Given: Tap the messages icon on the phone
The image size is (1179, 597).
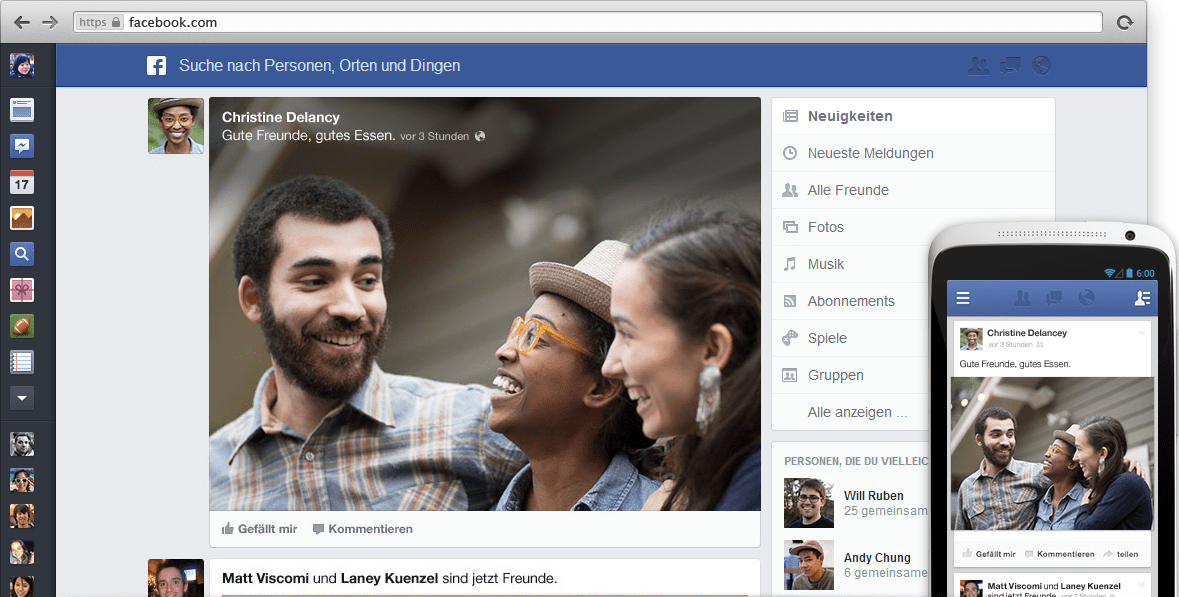Looking at the screenshot, I should click(x=1054, y=298).
